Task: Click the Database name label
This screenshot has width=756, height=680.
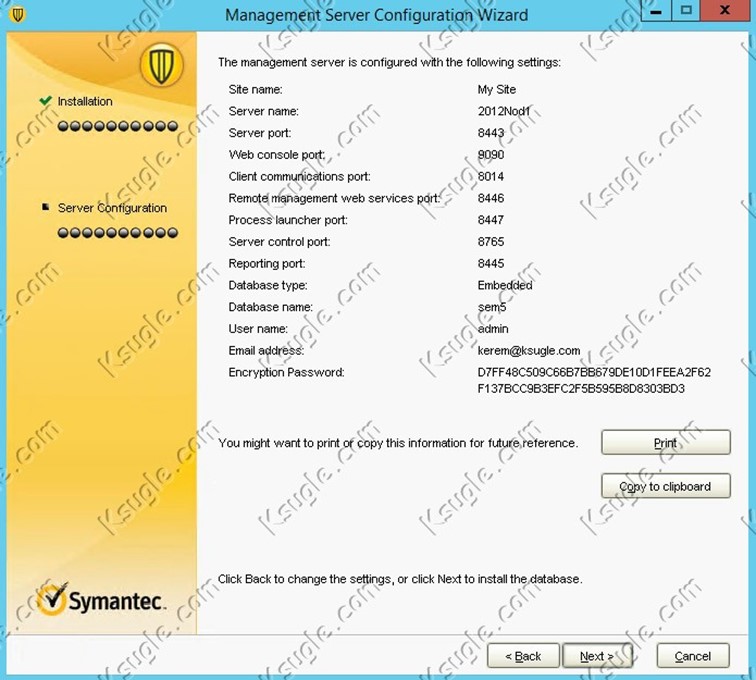Action: 270,307
